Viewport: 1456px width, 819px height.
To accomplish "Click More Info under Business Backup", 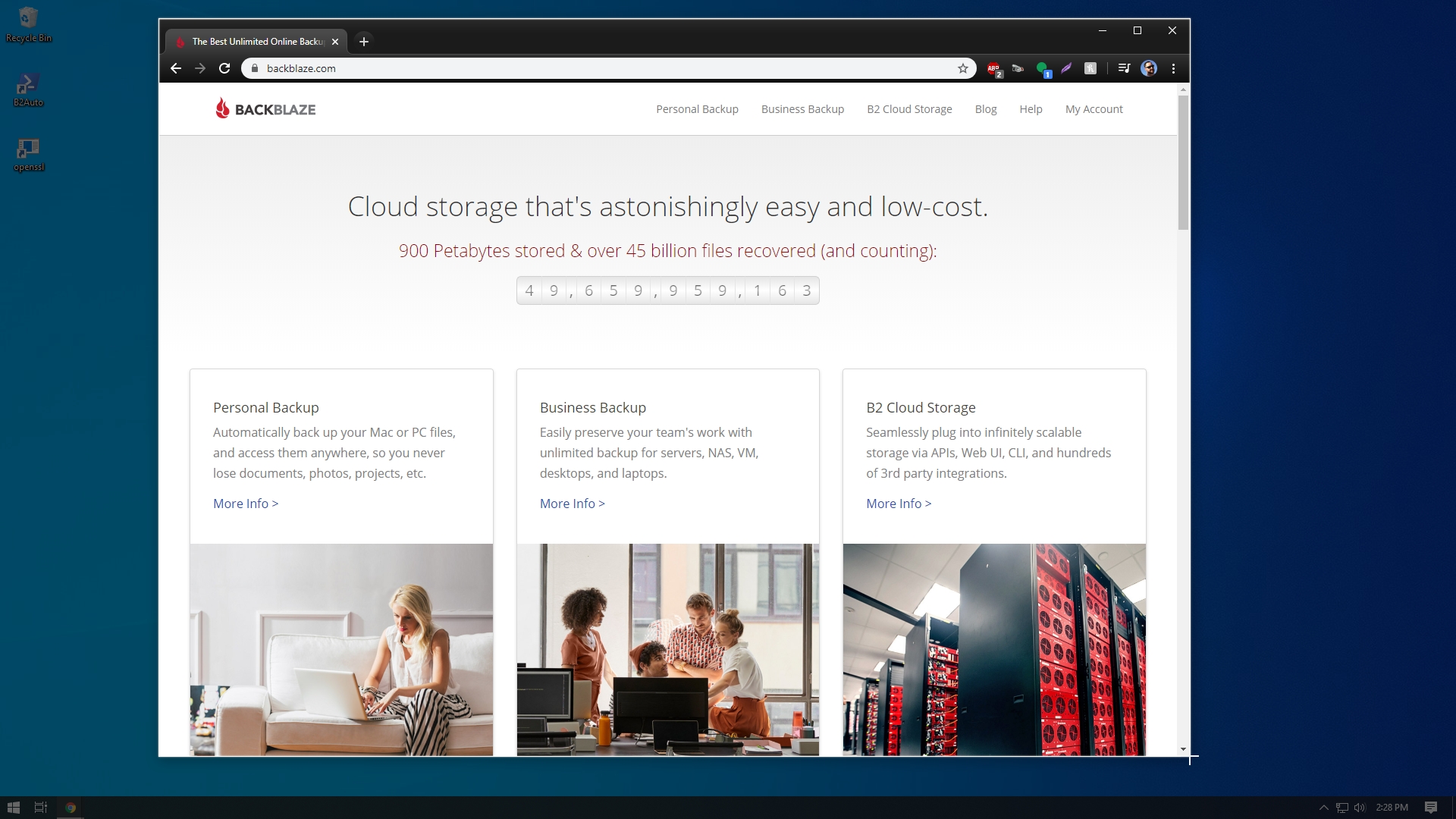I will pos(573,504).
